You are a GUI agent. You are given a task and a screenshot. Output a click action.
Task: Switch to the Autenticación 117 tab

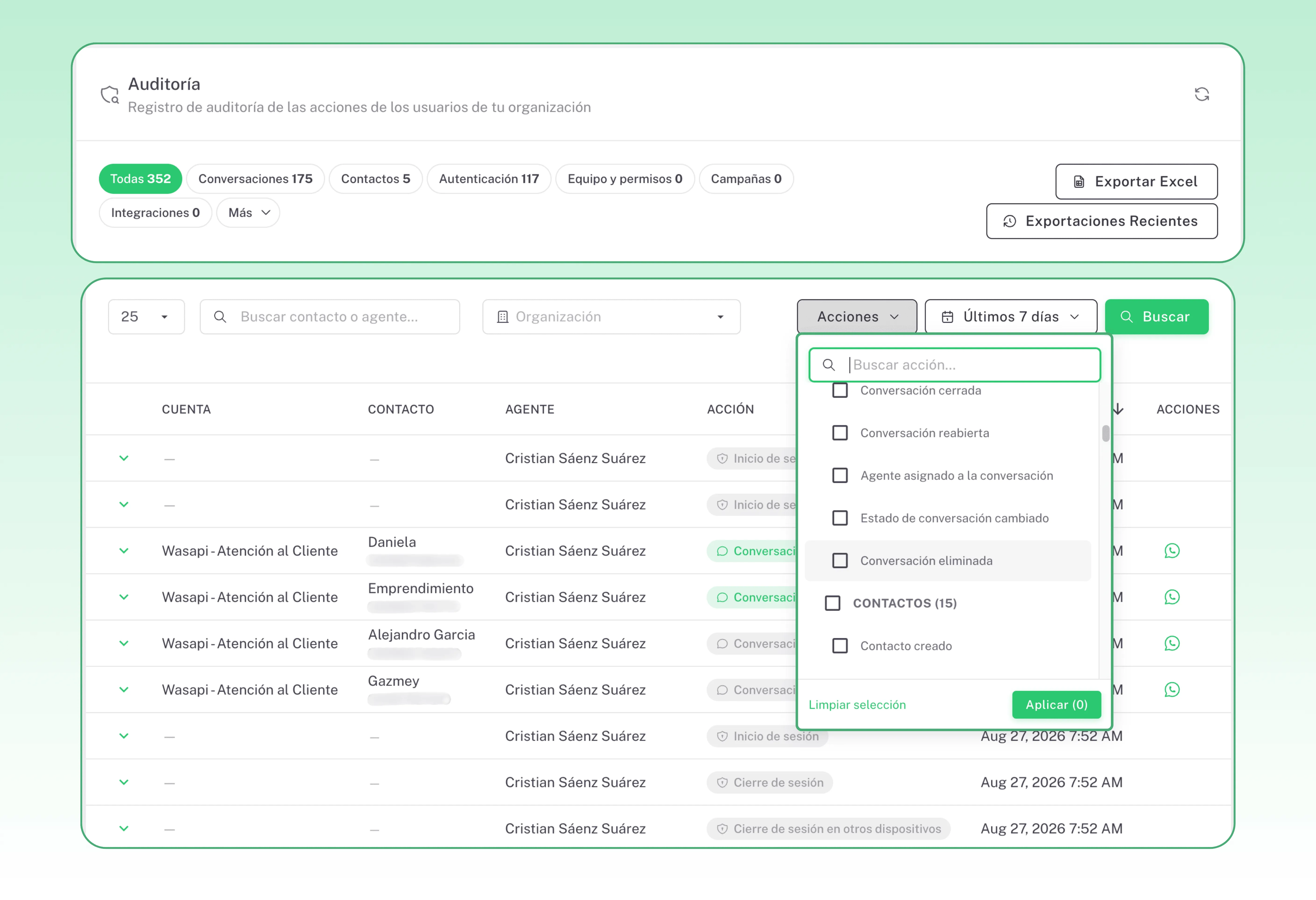(x=489, y=179)
